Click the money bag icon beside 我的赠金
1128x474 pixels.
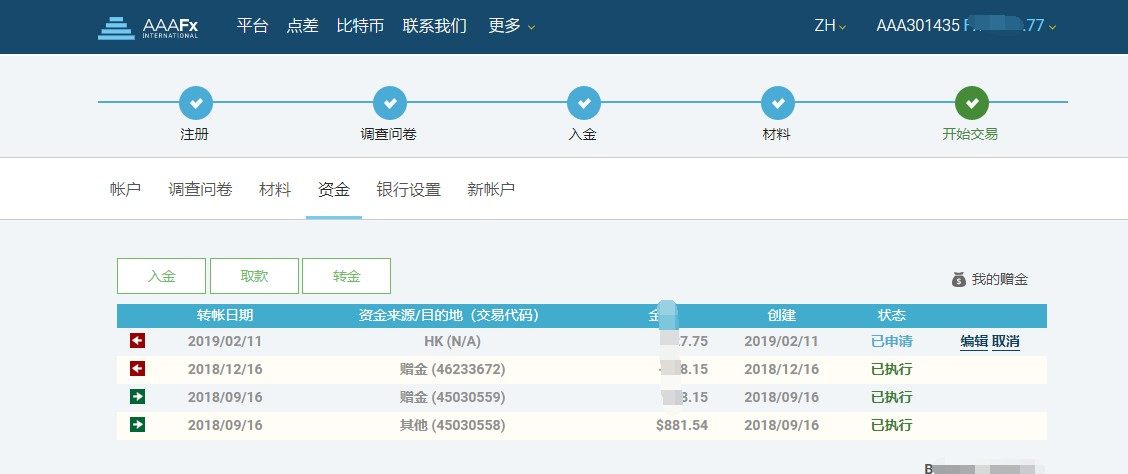pos(958,280)
